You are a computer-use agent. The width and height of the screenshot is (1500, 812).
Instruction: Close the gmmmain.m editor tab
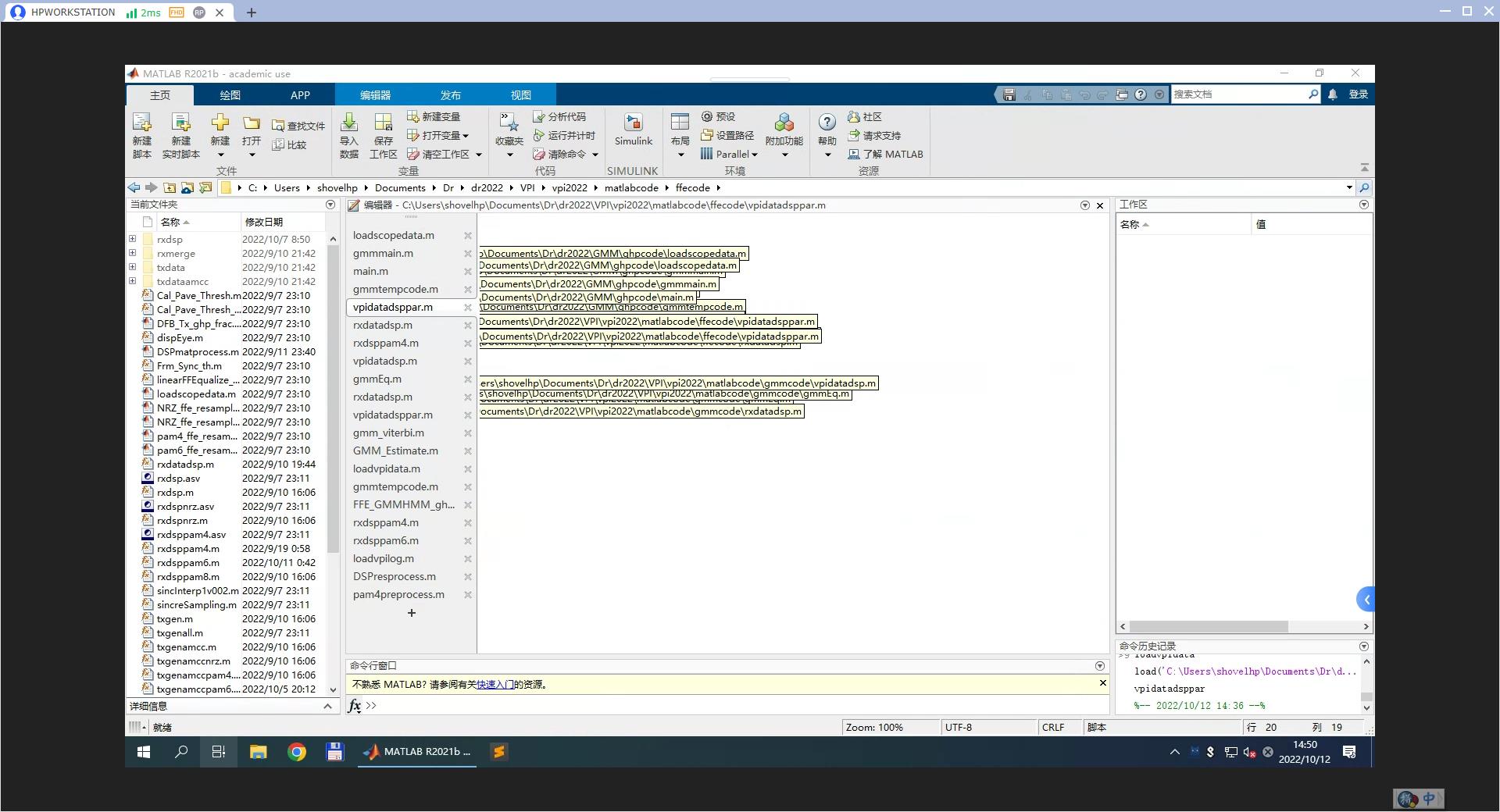[468, 253]
